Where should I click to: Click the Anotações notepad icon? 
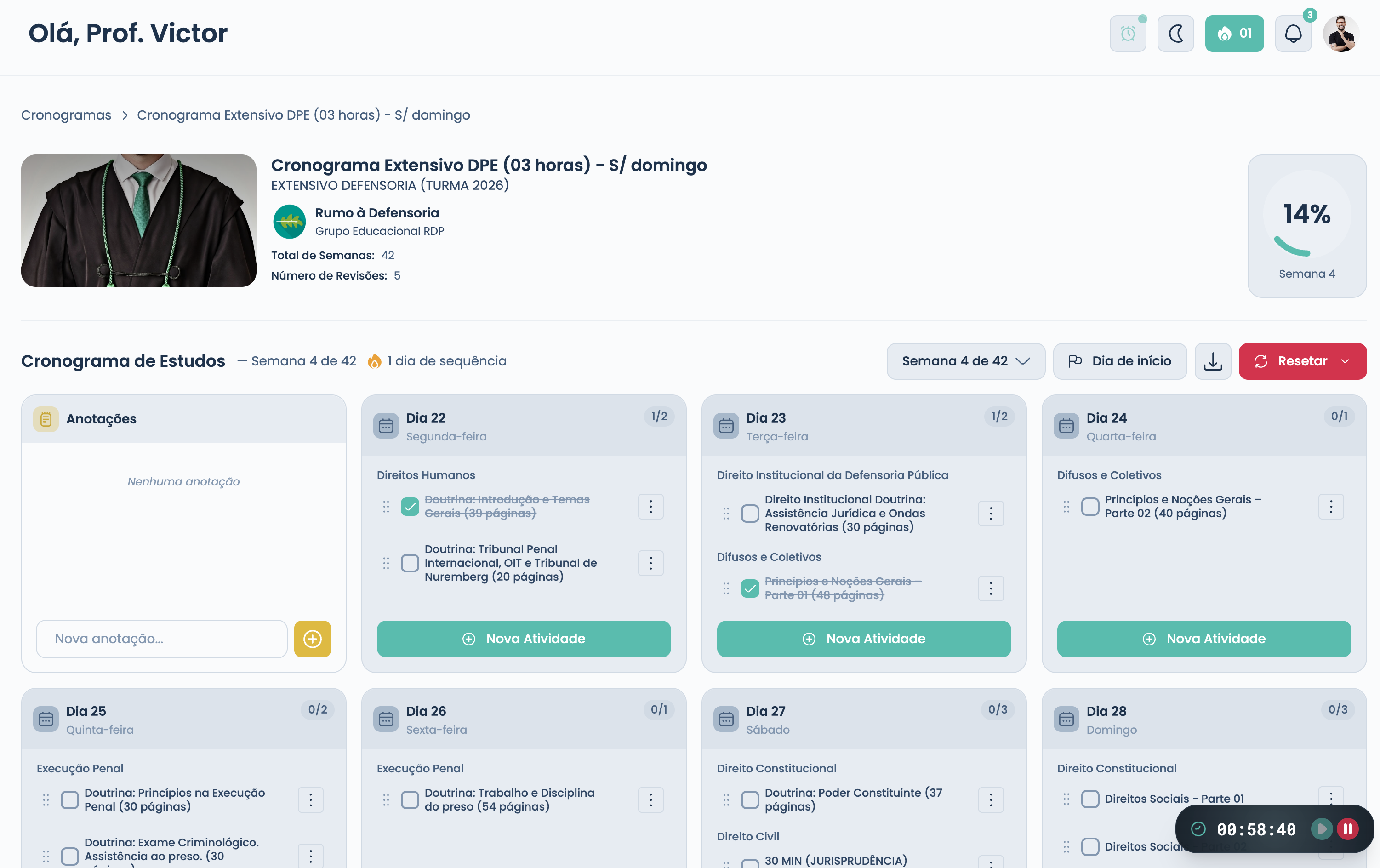(x=46, y=419)
